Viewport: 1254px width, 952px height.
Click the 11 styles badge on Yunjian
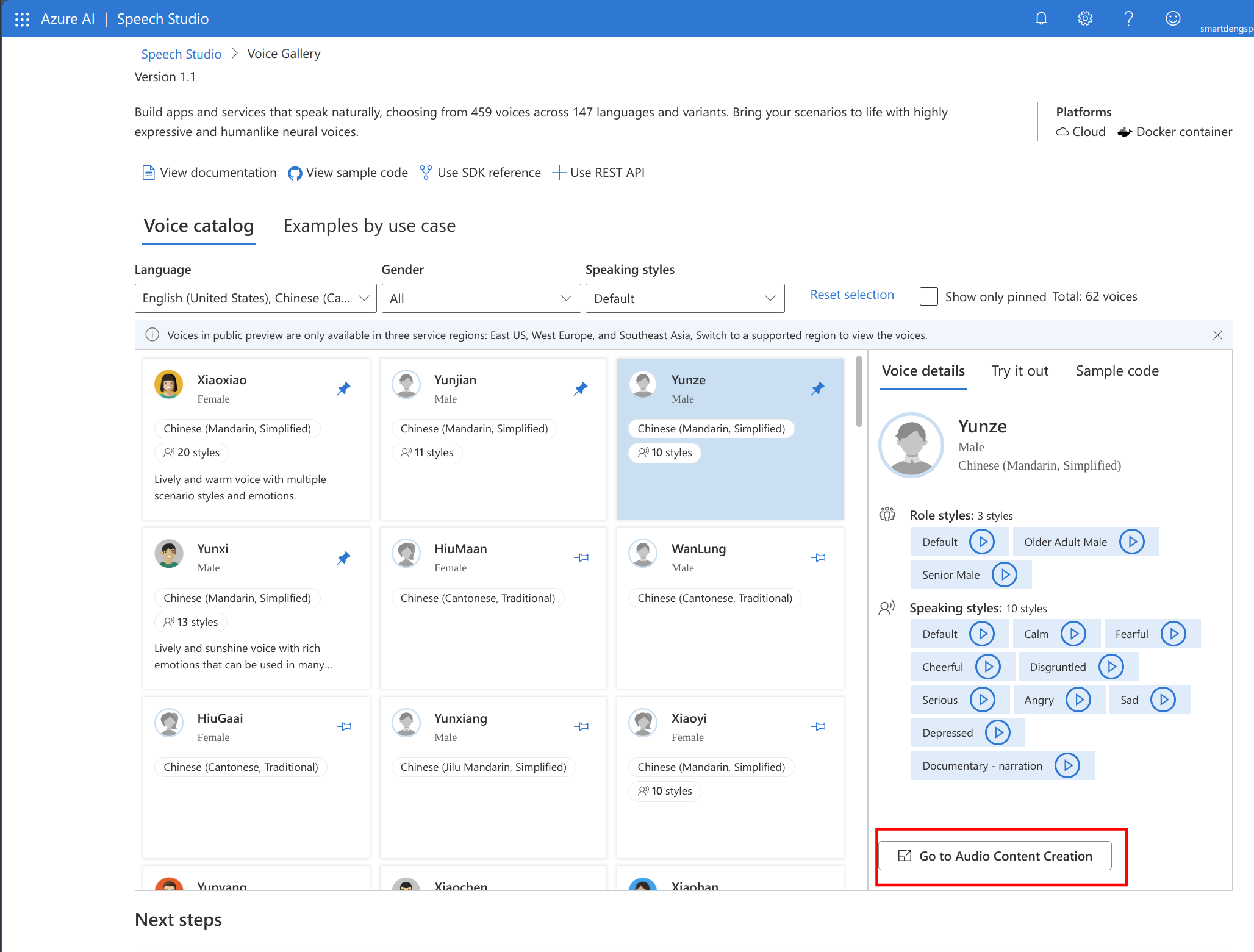pyautogui.click(x=427, y=453)
